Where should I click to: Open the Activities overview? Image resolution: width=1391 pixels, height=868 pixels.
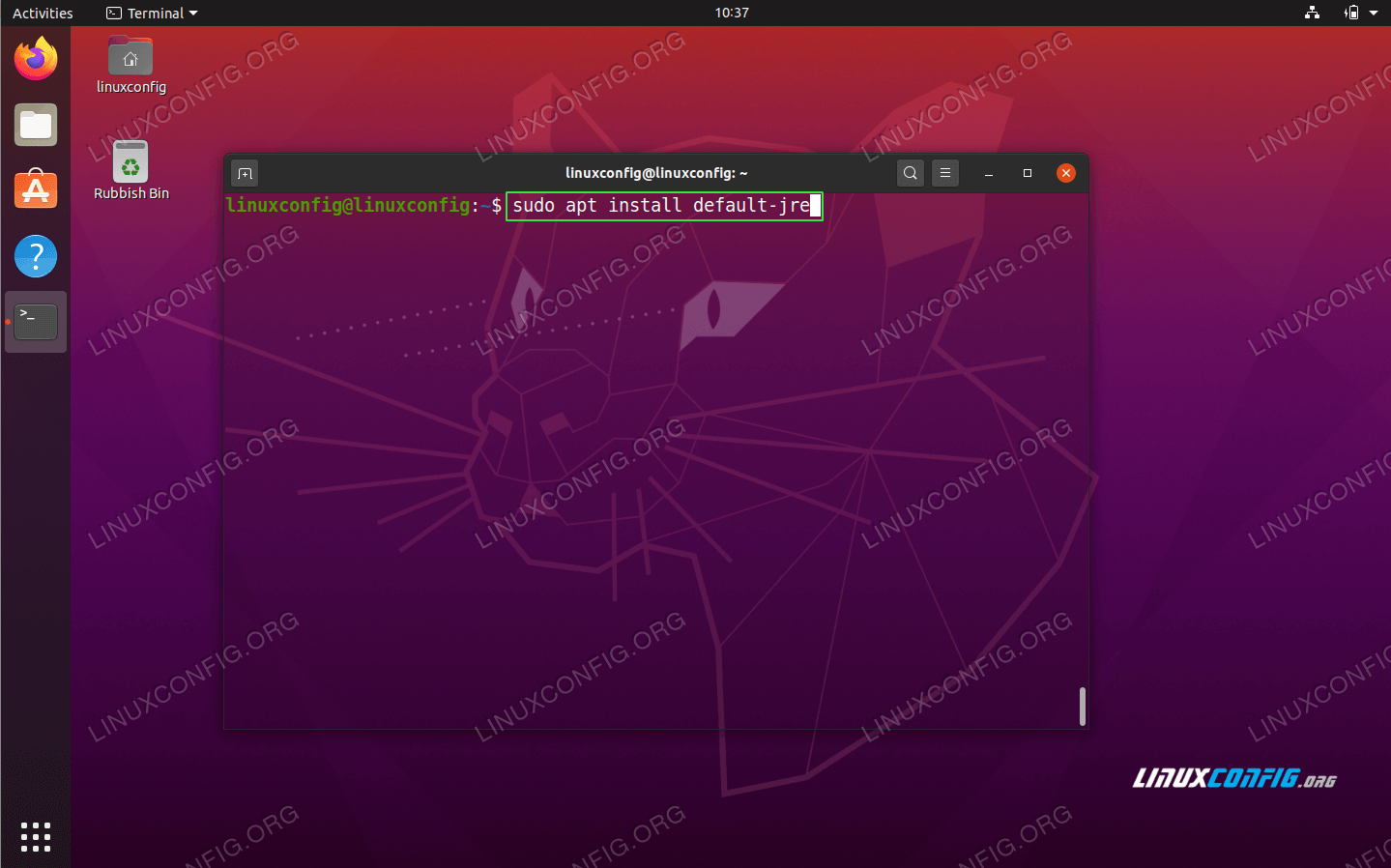[43, 13]
